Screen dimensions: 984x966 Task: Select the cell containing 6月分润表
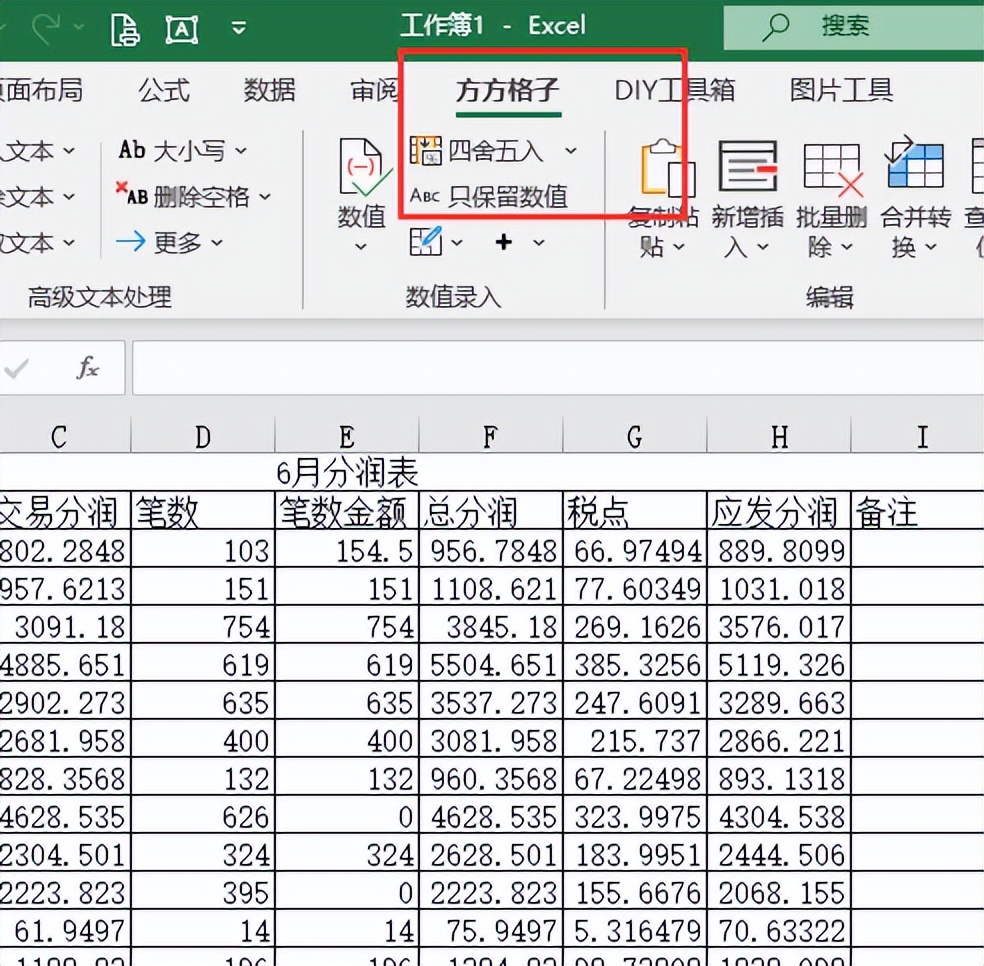[345, 472]
